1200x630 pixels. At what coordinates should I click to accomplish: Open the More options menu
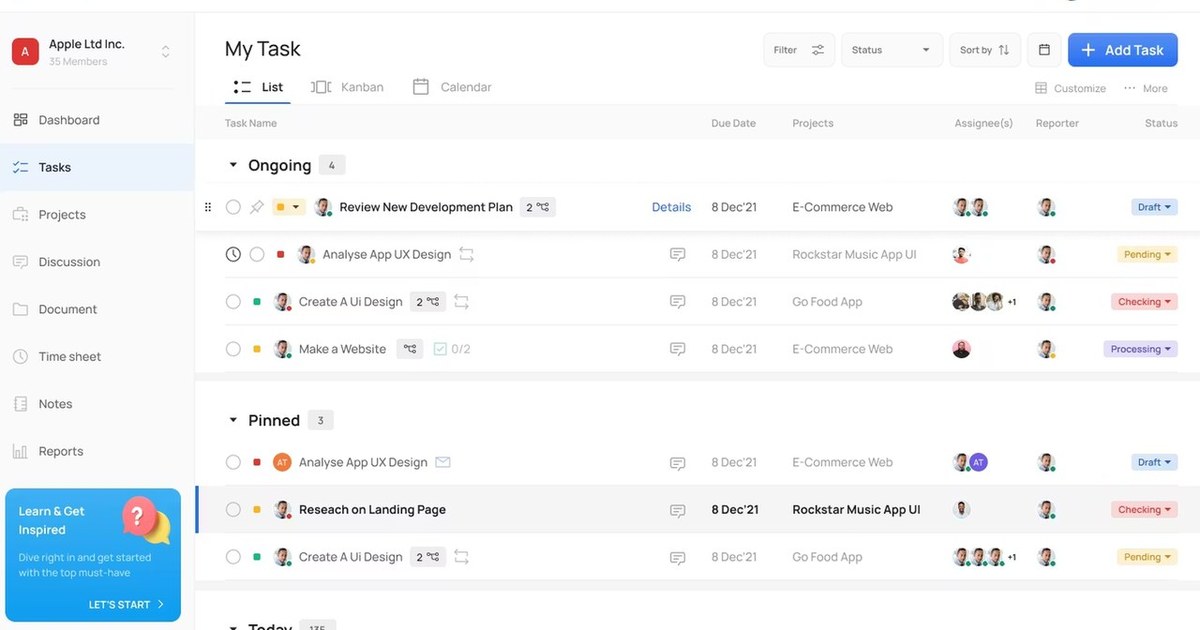tap(1146, 88)
